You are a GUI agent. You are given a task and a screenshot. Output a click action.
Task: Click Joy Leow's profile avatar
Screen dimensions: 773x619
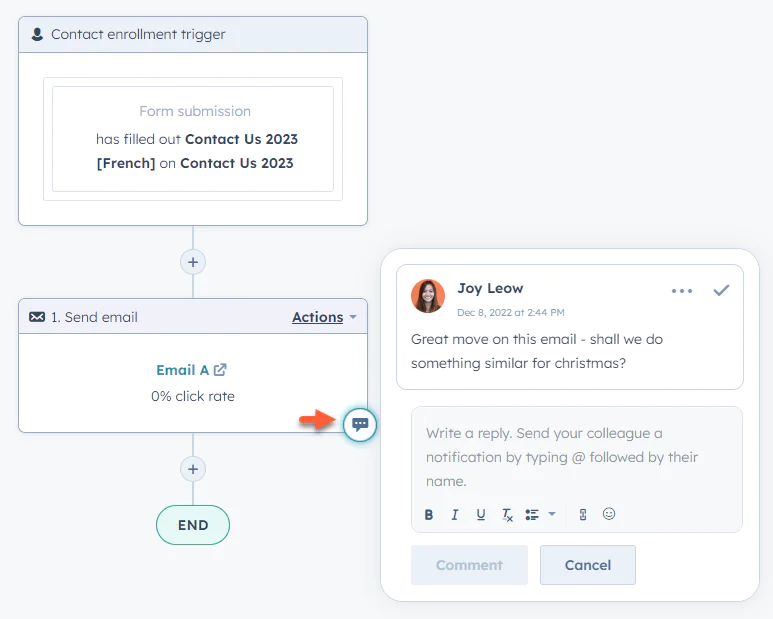[428, 297]
